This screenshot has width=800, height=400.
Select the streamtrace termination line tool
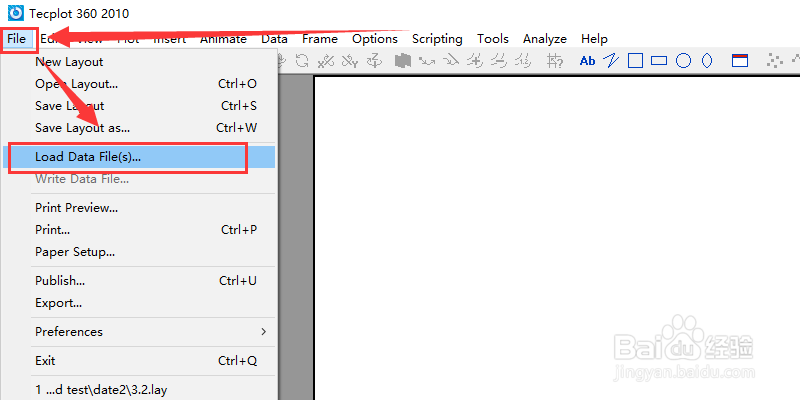tap(452, 61)
